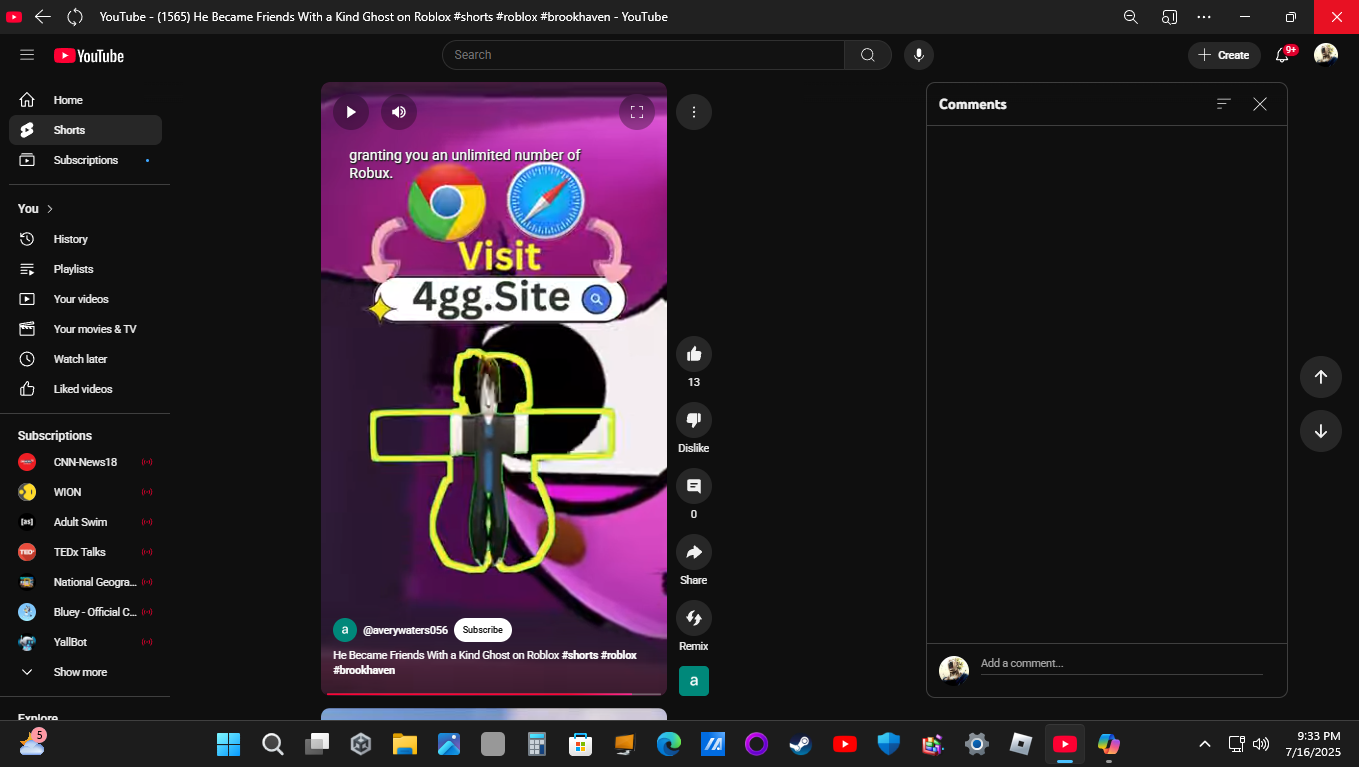
Task: Open the comments sort options
Action: click(x=1223, y=104)
